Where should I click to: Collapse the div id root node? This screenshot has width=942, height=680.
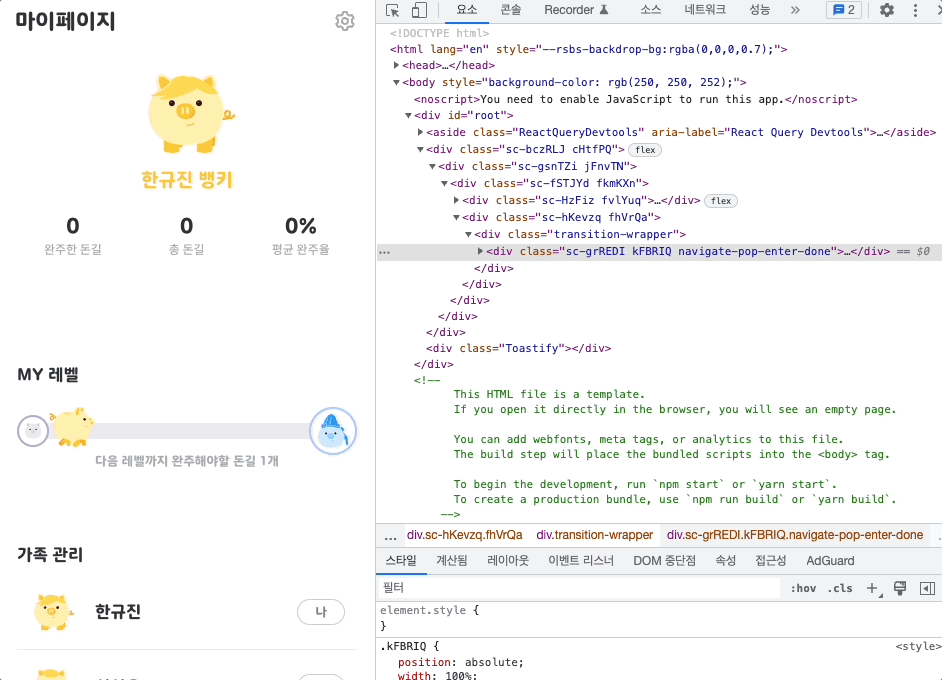tap(409, 115)
